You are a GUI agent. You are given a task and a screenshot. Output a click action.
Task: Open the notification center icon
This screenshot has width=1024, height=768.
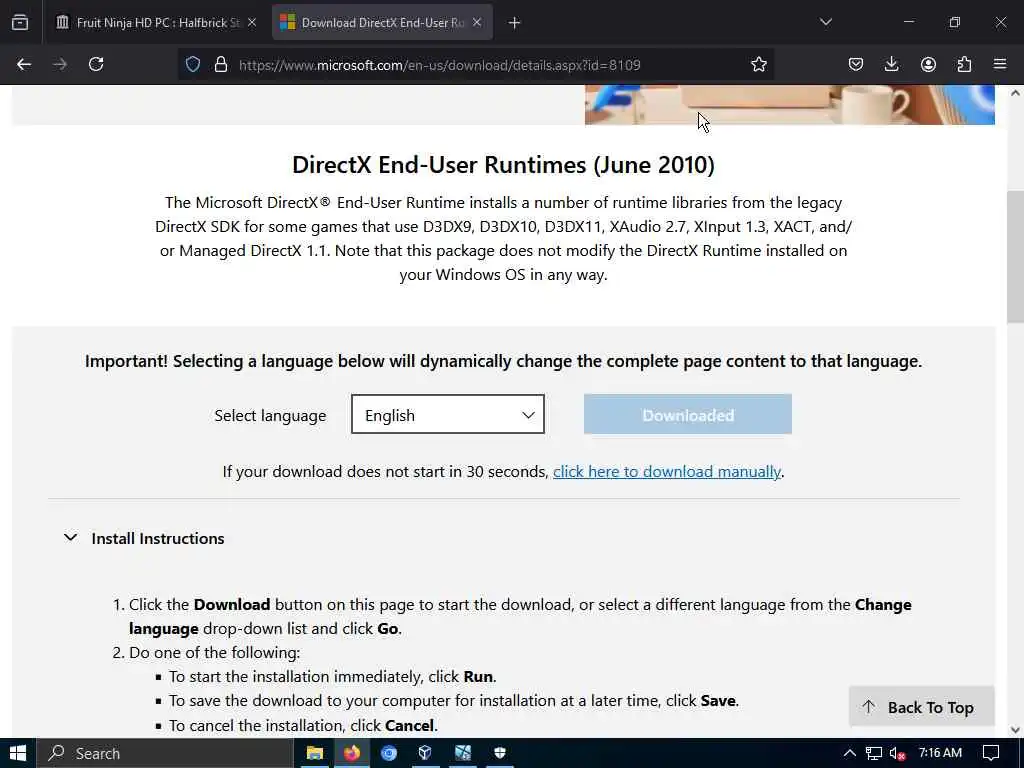pyautogui.click(x=991, y=753)
